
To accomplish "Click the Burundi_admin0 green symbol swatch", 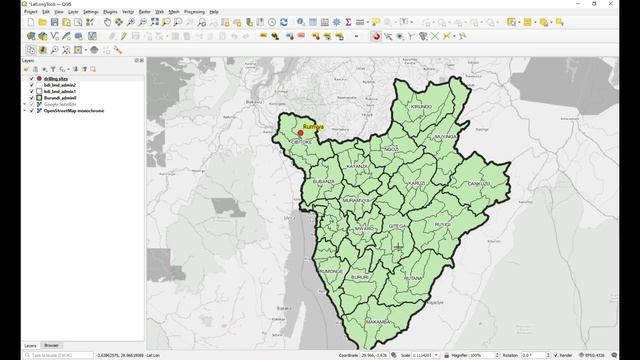I will point(39,98).
